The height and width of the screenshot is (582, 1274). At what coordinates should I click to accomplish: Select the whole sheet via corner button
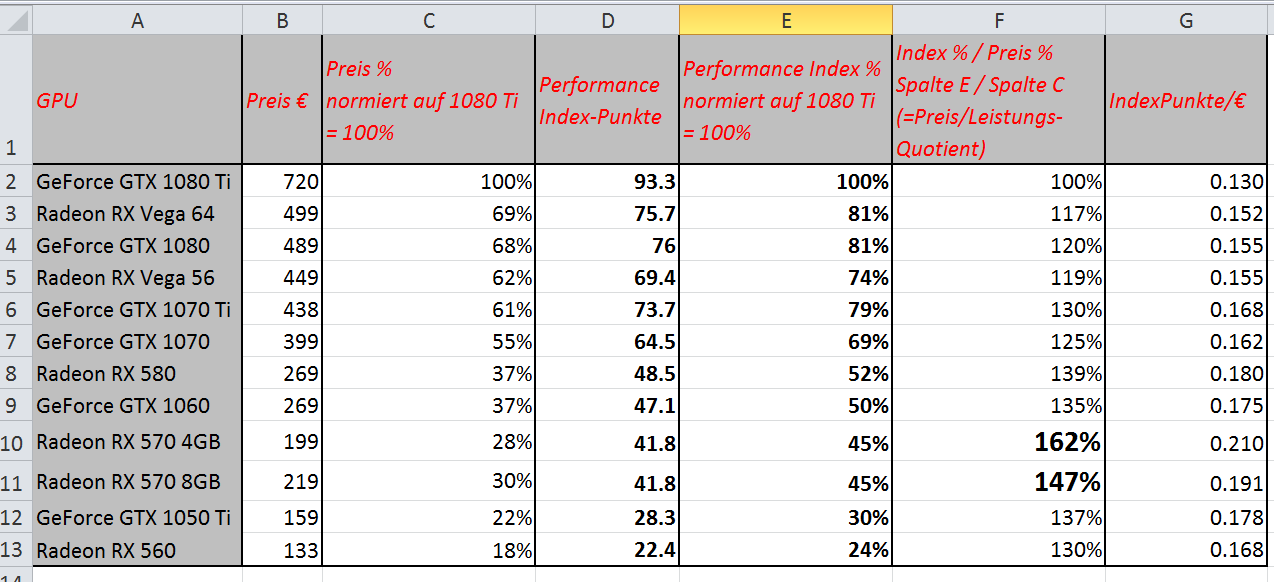[16, 20]
